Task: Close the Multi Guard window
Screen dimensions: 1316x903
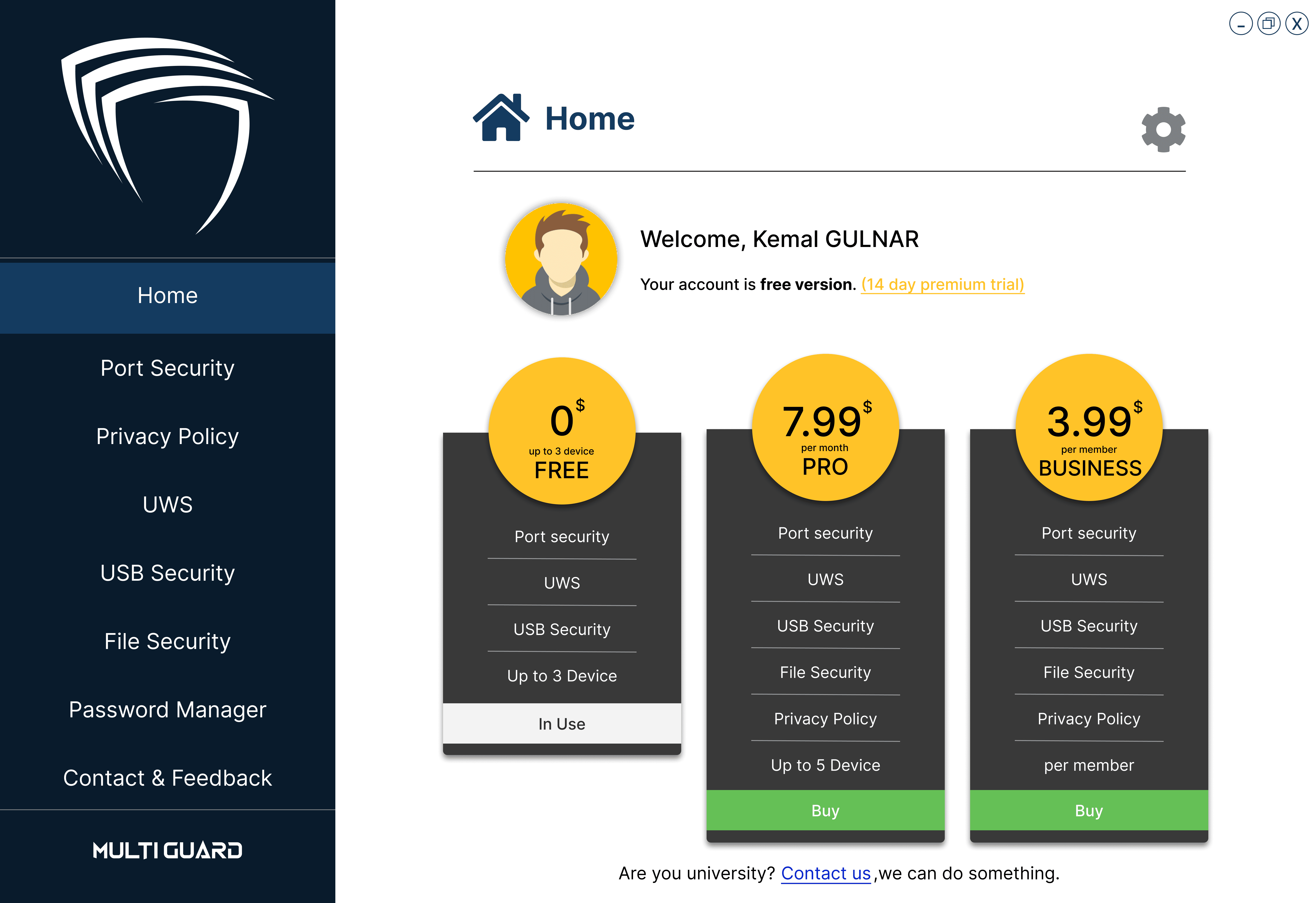Action: pyautogui.click(x=1297, y=24)
